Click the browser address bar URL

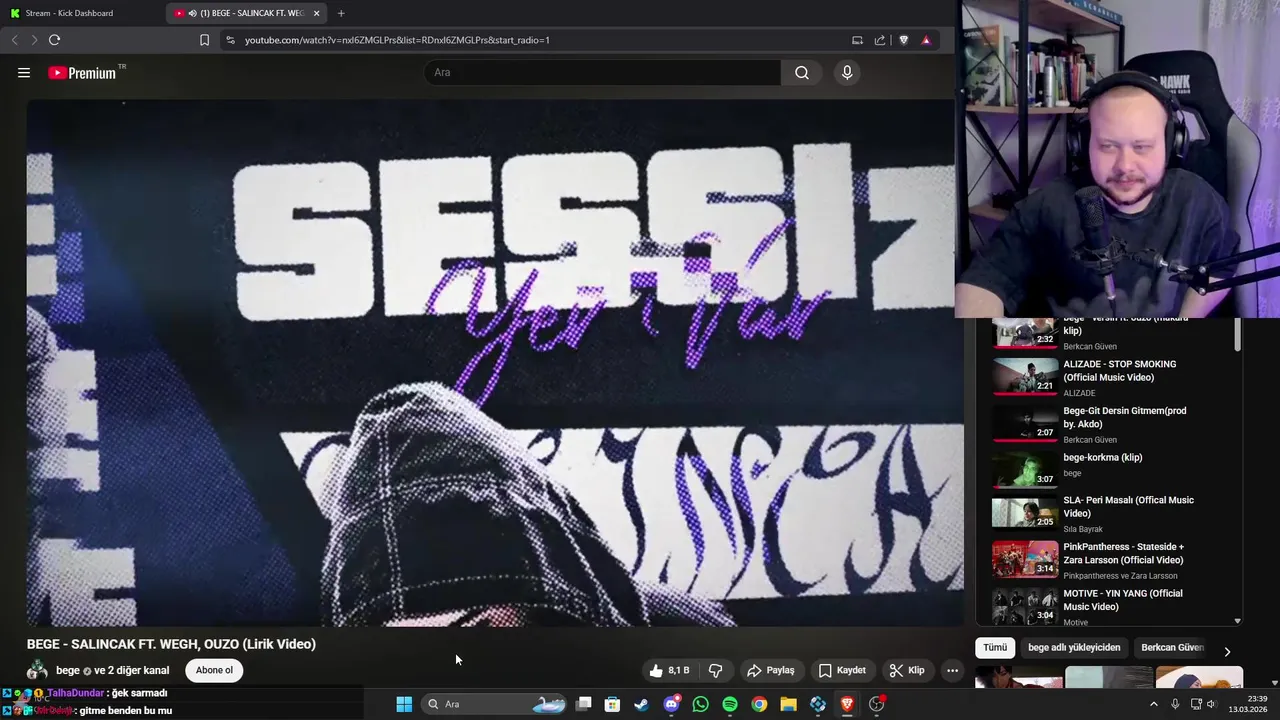(x=397, y=40)
